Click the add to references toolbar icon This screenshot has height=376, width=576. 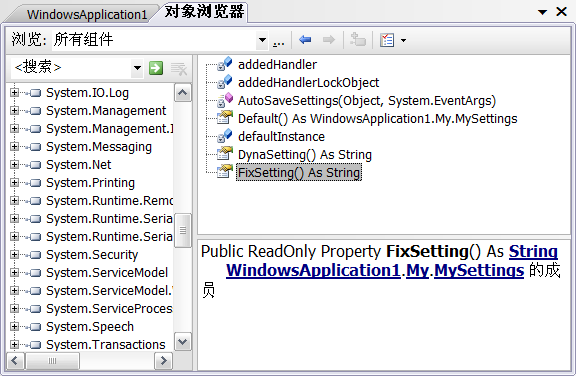pos(357,40)
